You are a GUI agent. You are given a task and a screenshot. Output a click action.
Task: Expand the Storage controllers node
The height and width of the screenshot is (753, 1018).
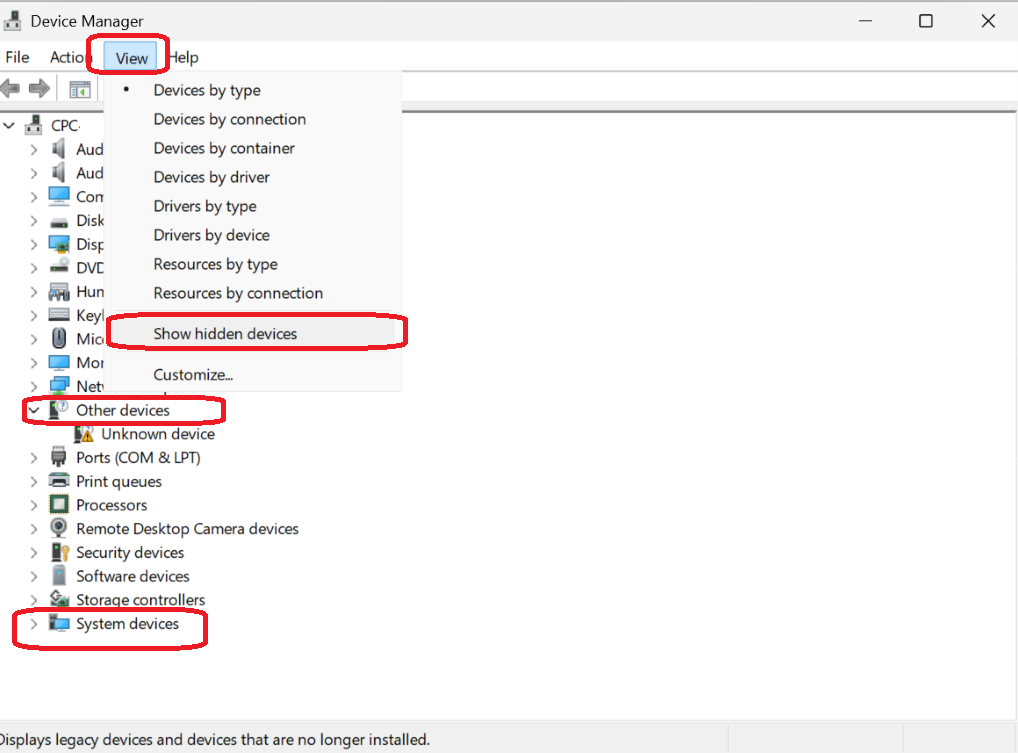pyautogui.click(x=34, y=600)
